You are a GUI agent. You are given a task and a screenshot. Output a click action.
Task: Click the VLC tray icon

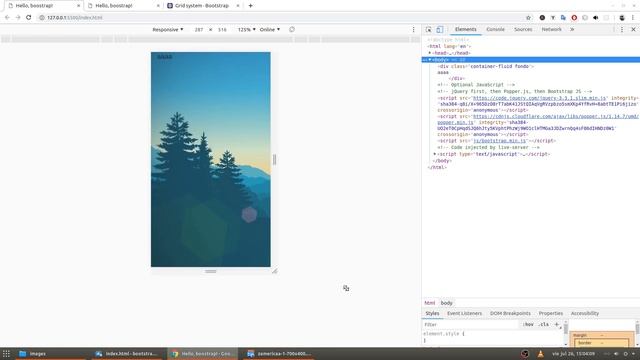pyautogui.click(x=540, y=353)
